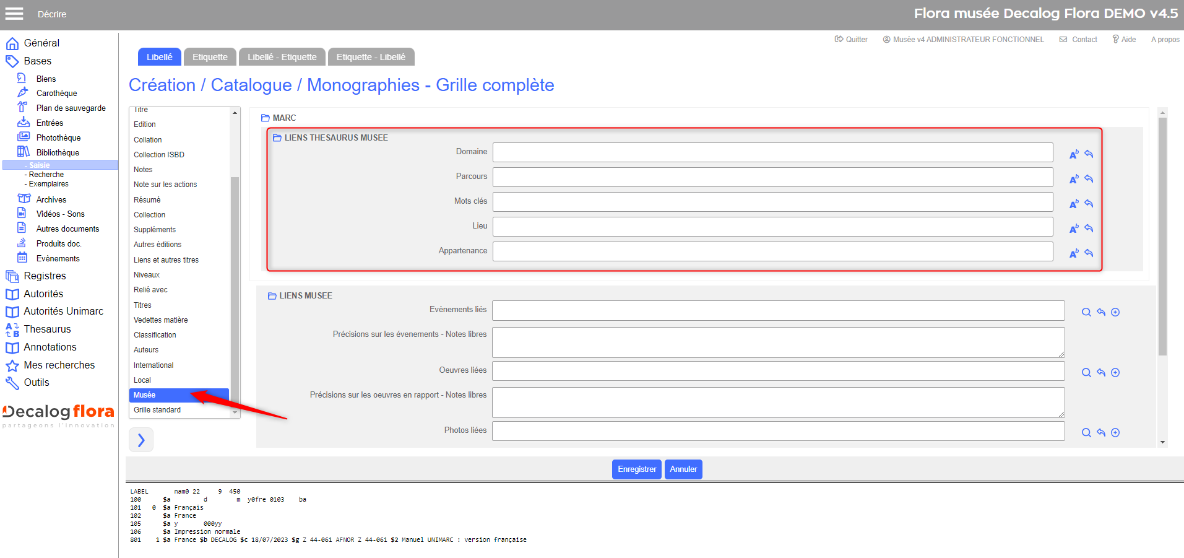Viewport: 1184px width, 558px height.
Task: Click into the Lieu input field
Action: [x=772, y=227]
